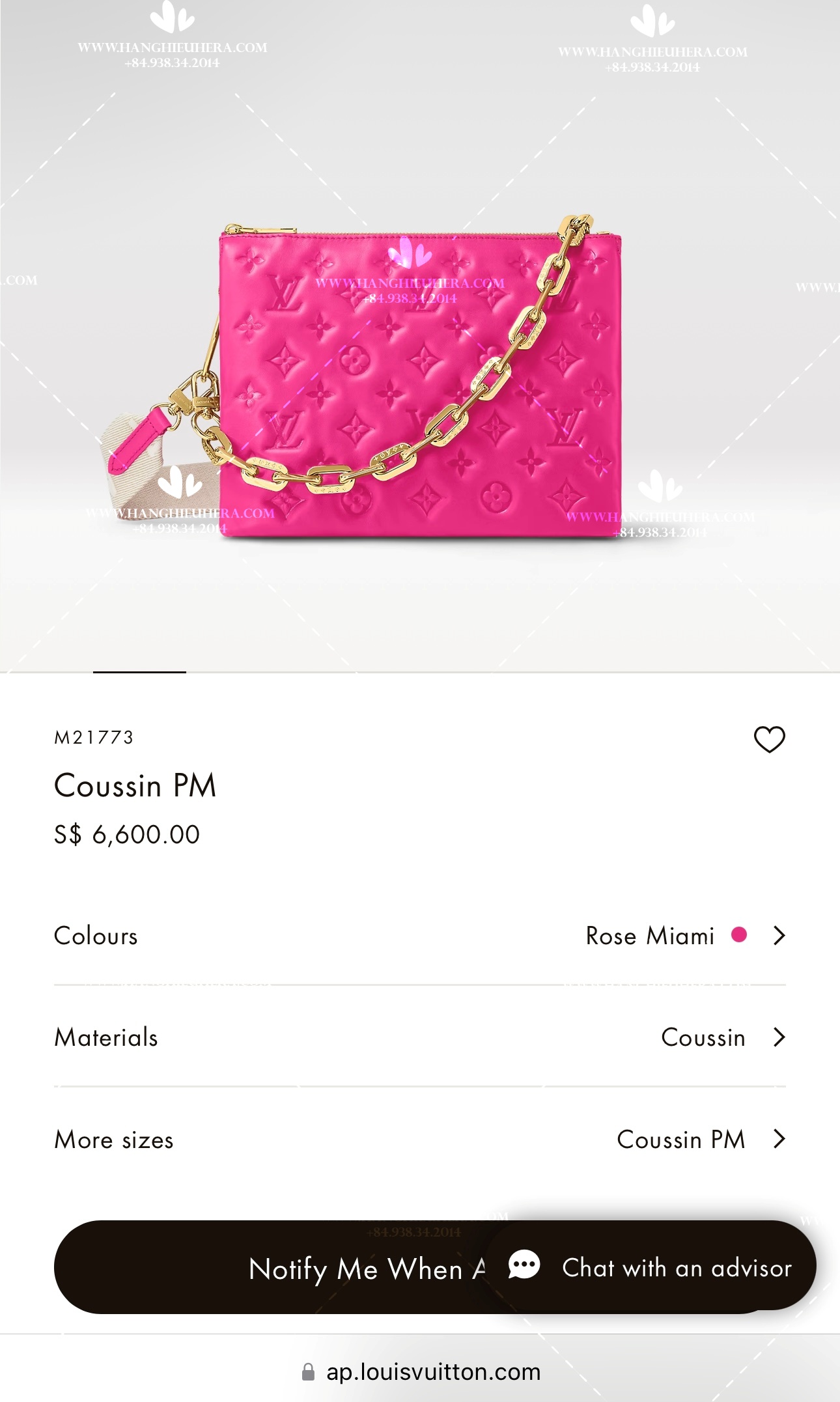Expand the More sizes row chevron
840x1402 pixels.
(779, 1139)
